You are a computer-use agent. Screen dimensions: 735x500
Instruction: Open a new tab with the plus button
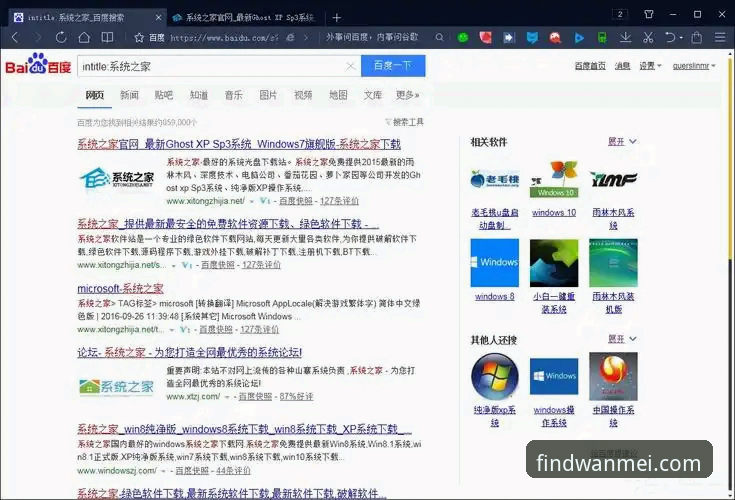coord(337,18)
